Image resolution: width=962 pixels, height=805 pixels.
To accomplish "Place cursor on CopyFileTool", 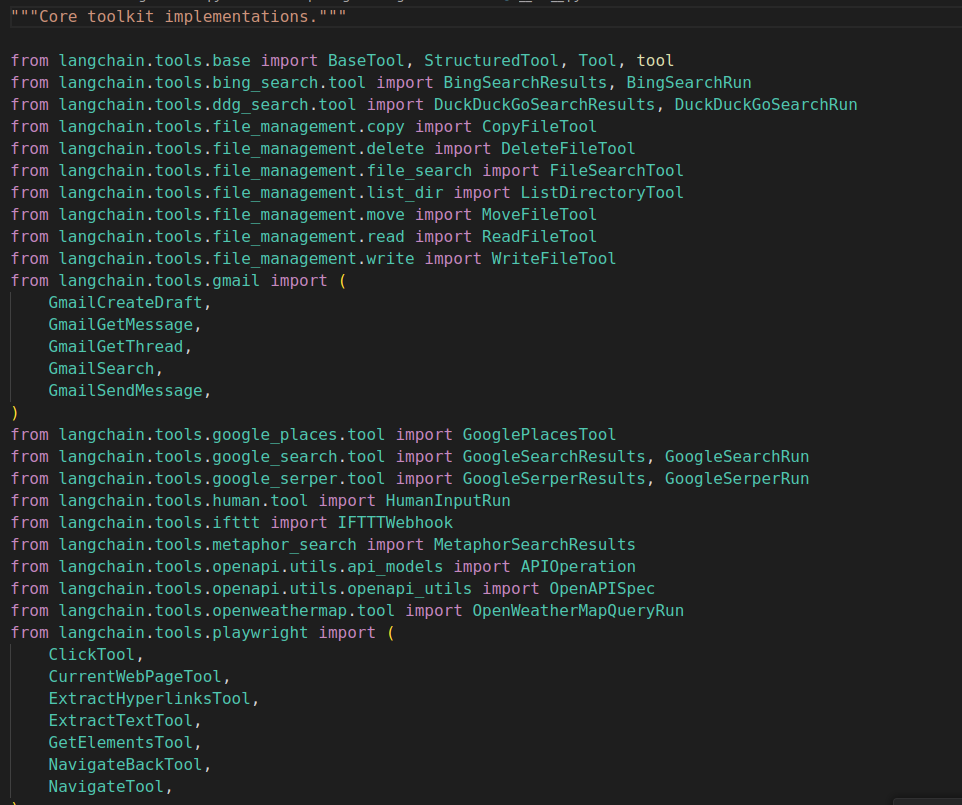I will click(x=539, y=127).
